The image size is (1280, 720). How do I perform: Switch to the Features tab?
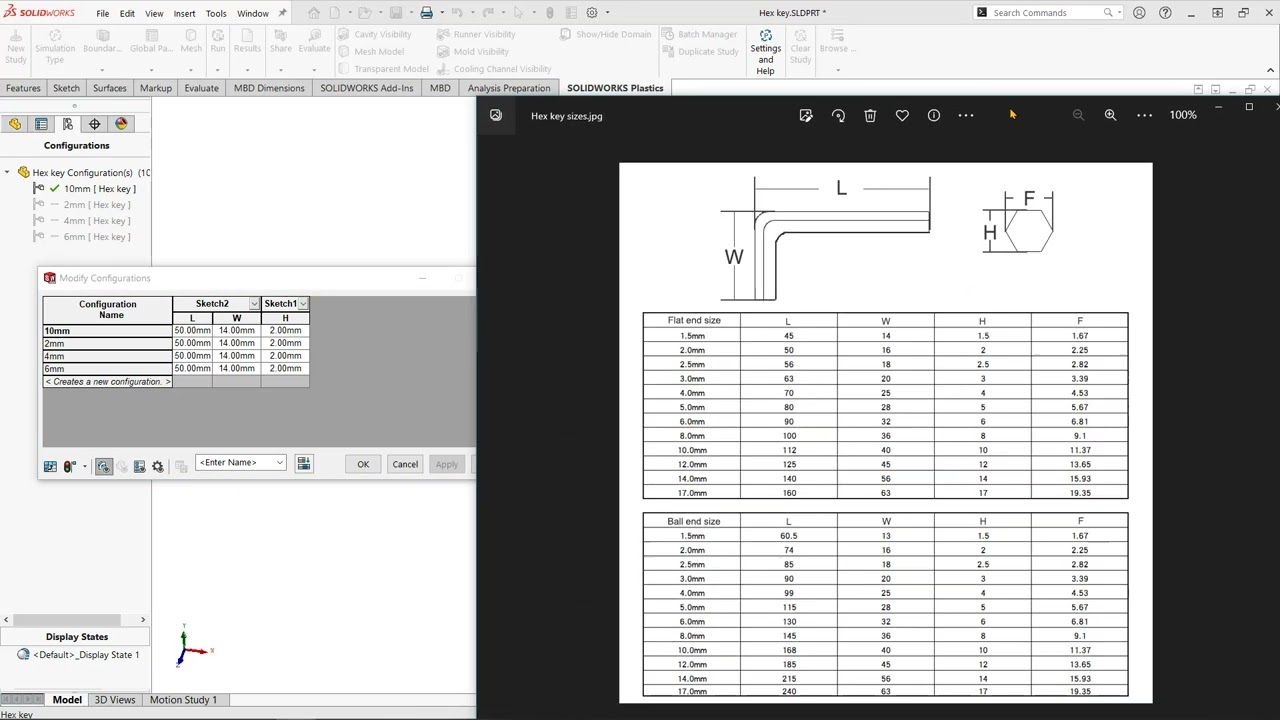point(23,88)
